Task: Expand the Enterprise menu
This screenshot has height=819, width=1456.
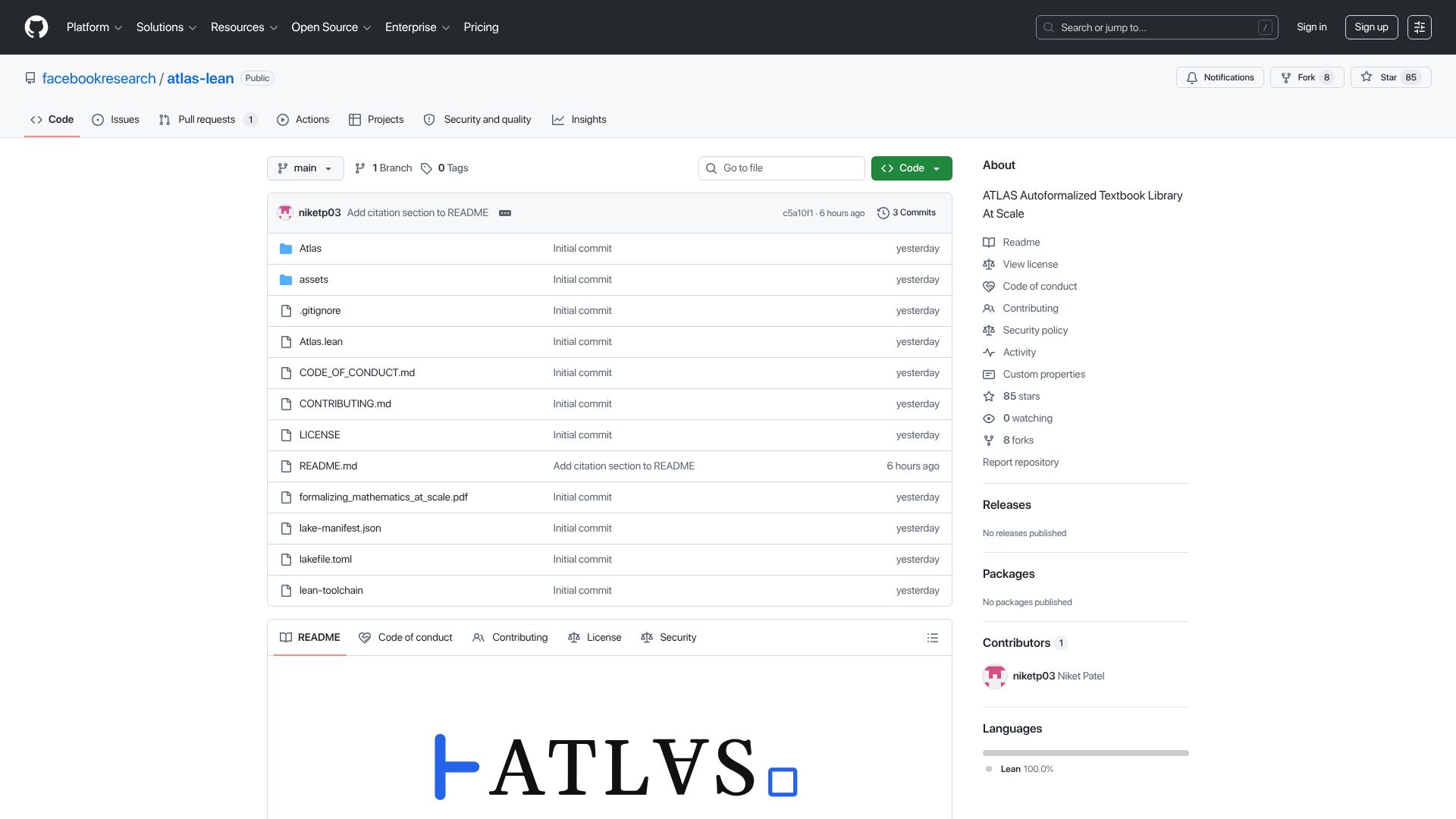Action: pos(418,27)
